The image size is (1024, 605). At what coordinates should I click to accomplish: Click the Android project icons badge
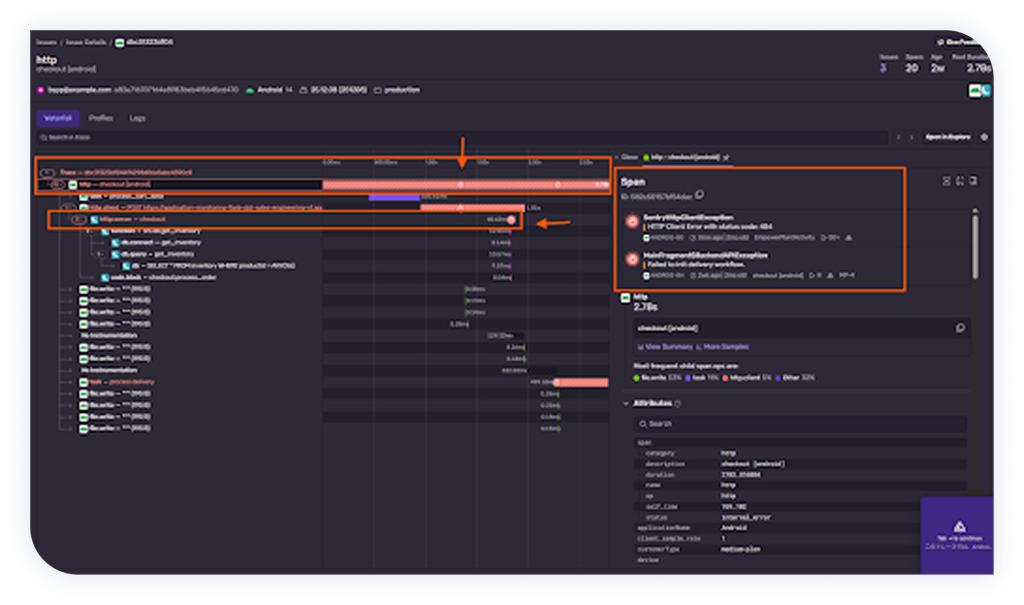coord(980,91)
